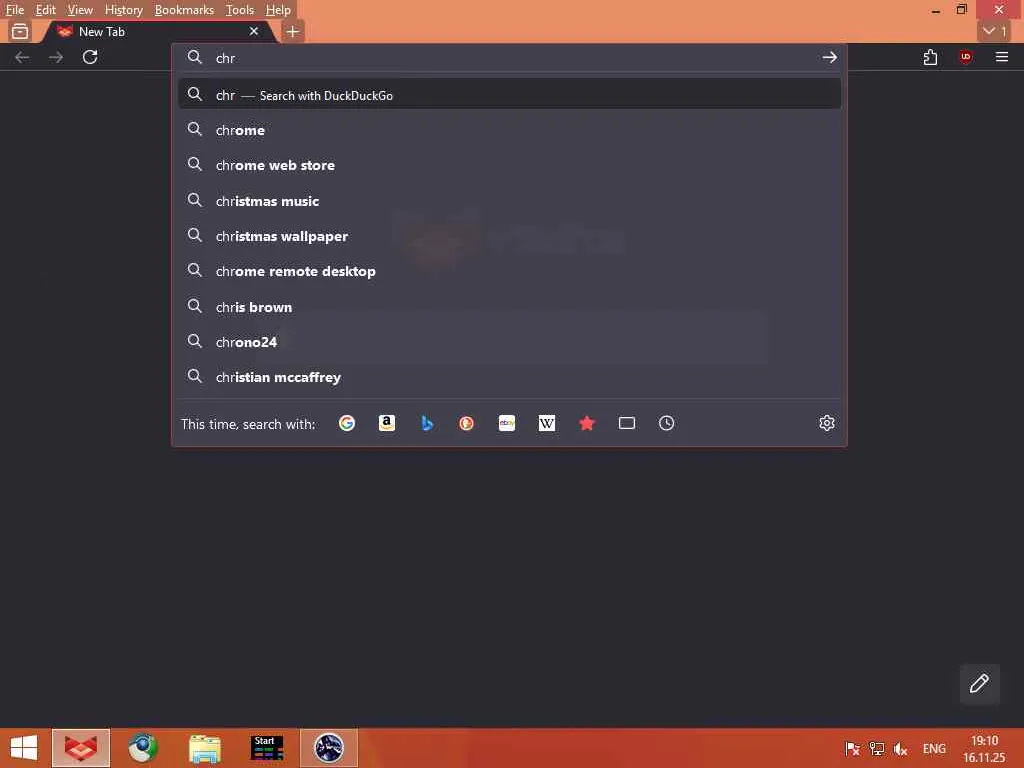1024x768 pixels.
Task: Click the red fox browser taskbar icon
Action: (81, 748)
